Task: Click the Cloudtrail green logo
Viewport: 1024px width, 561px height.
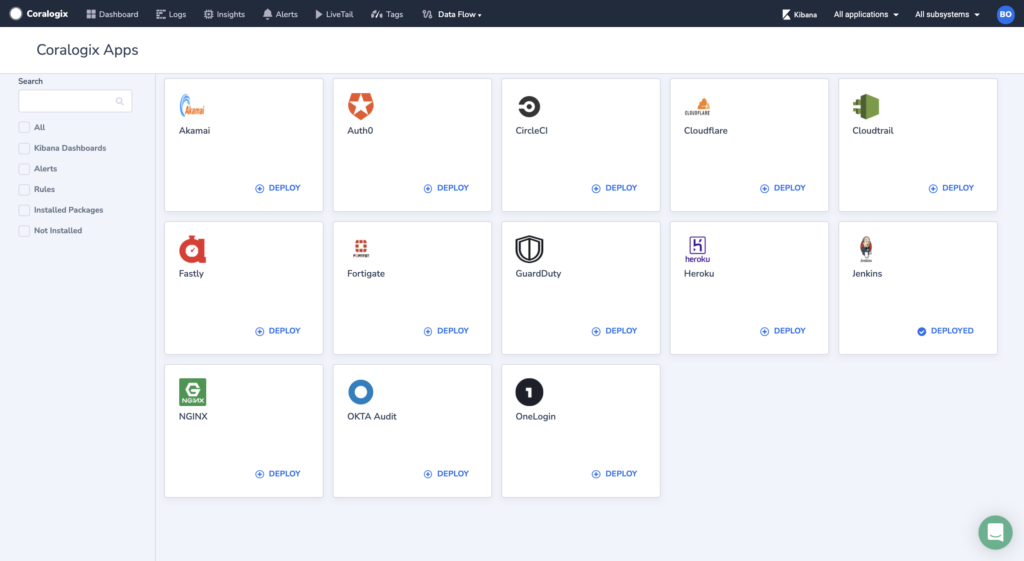Action: tap(866, 106)
